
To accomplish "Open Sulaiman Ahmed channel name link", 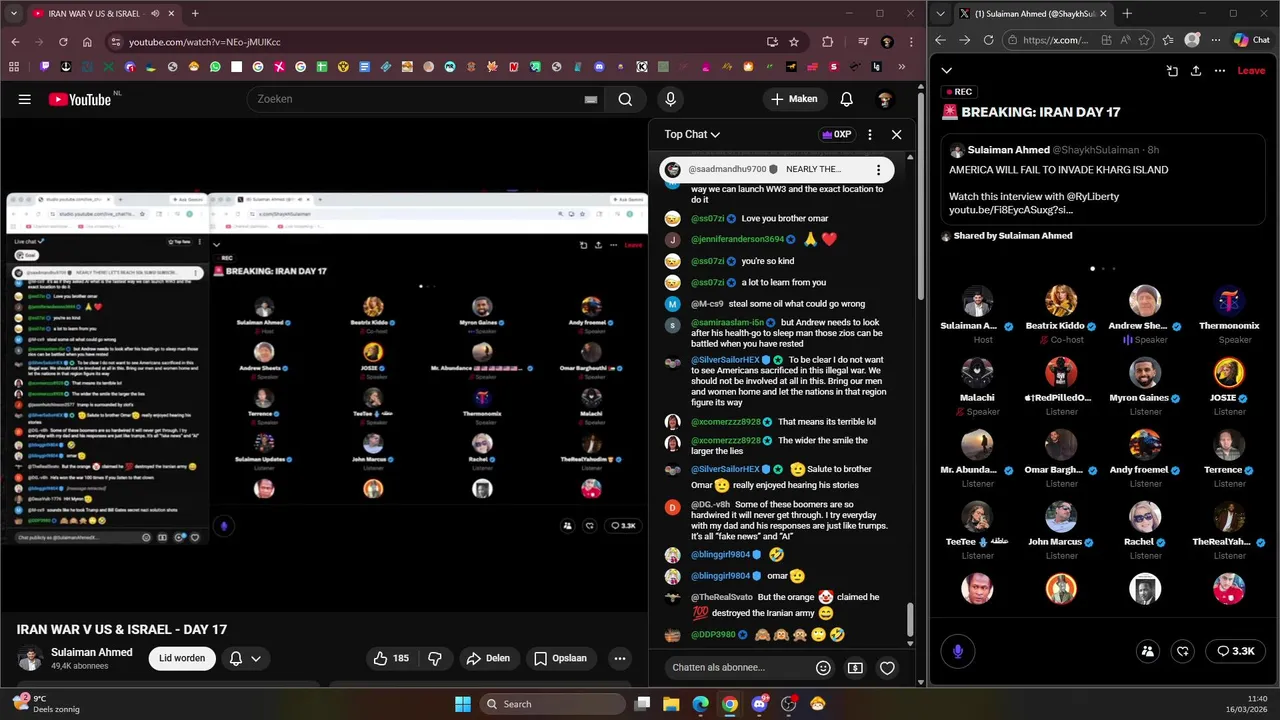I will click(x=92, y=652).
